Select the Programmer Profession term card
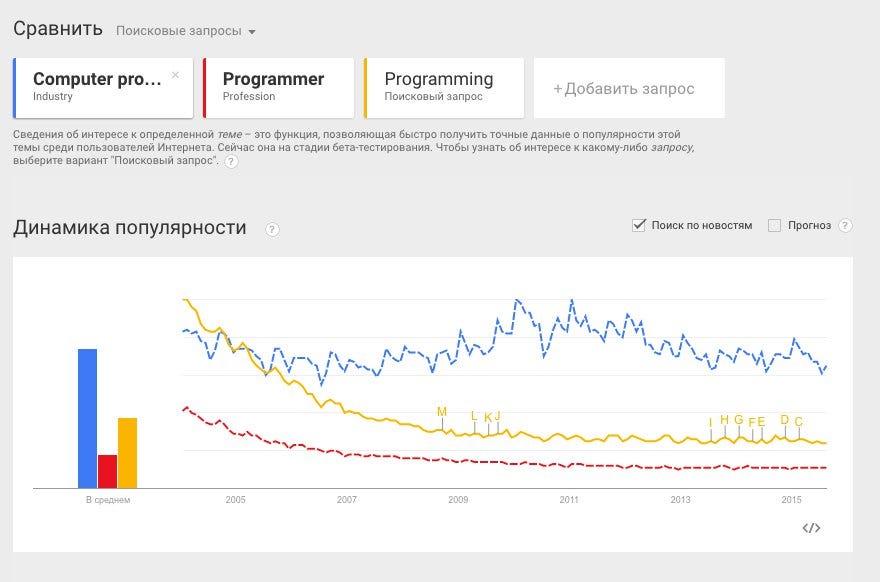Image resolution: width=880 pixels, height=582 pixels. coord(279,87)
